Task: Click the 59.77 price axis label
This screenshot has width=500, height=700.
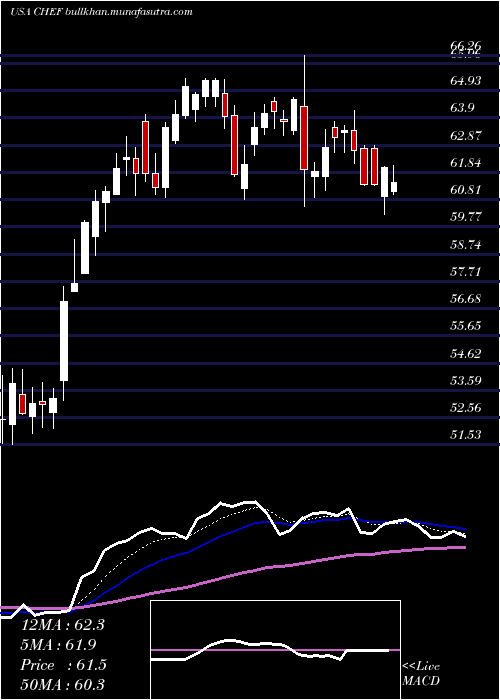Action: pyautogui.click(x=466, y=217)
